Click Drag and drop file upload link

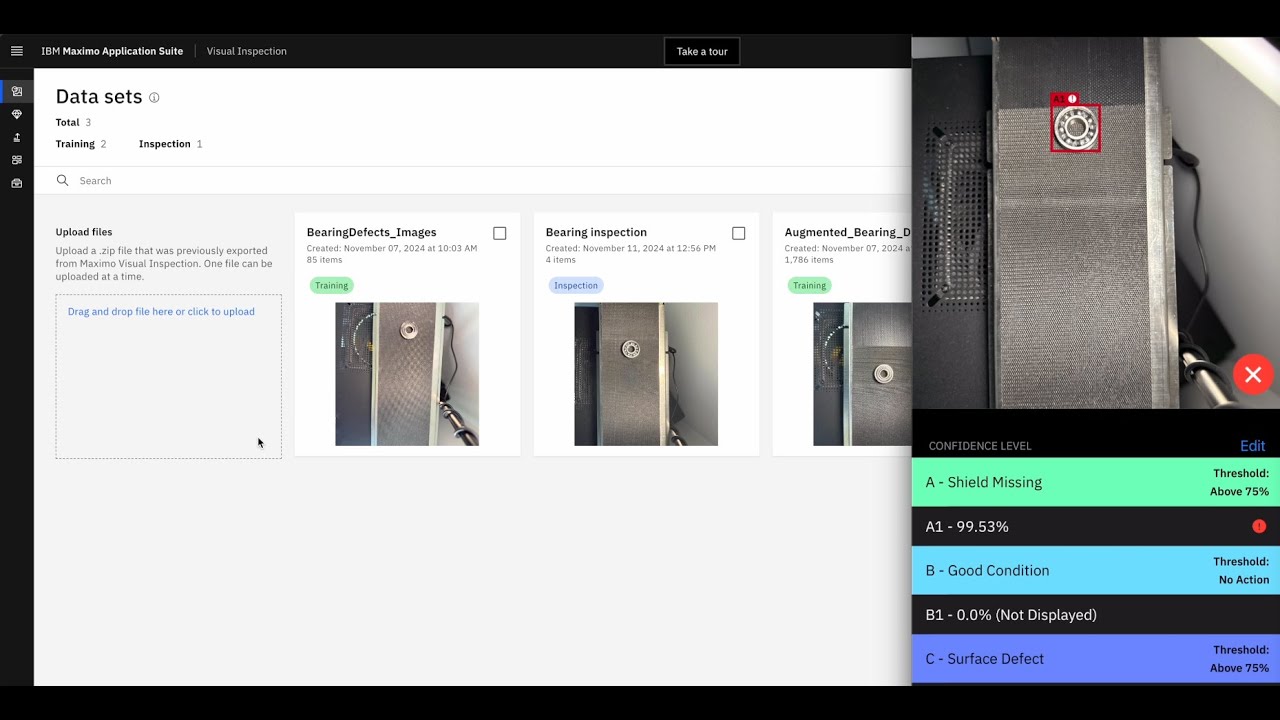tap(161, 312)
